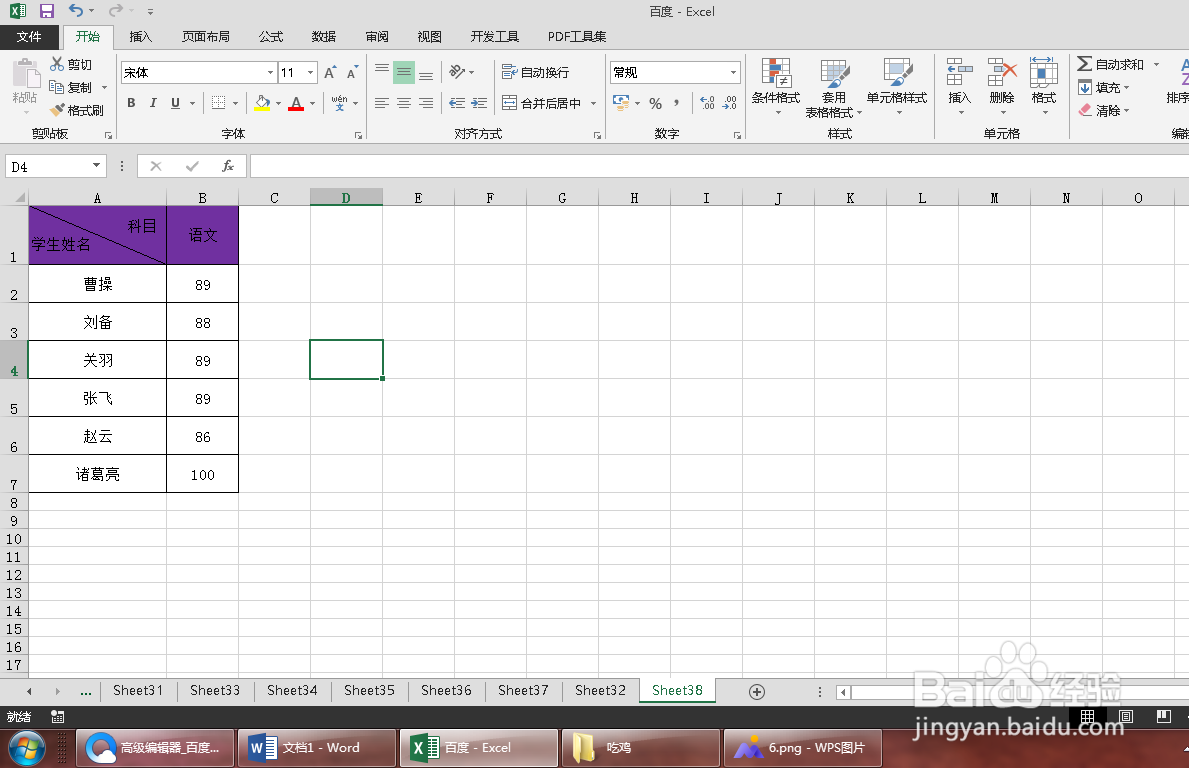Open the number format dropdown (常规)
This screenshot has width=1189, height=768.
click(733, 73)
